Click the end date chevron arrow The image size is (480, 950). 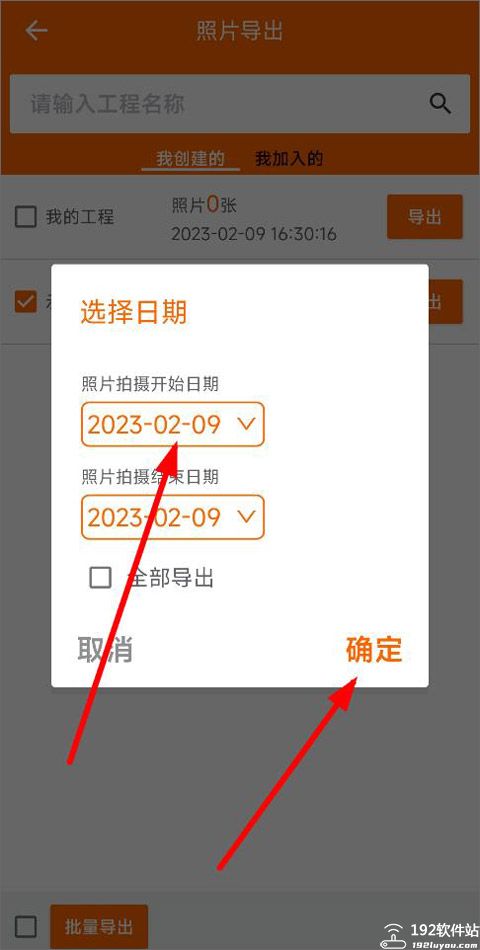point(247,517)
